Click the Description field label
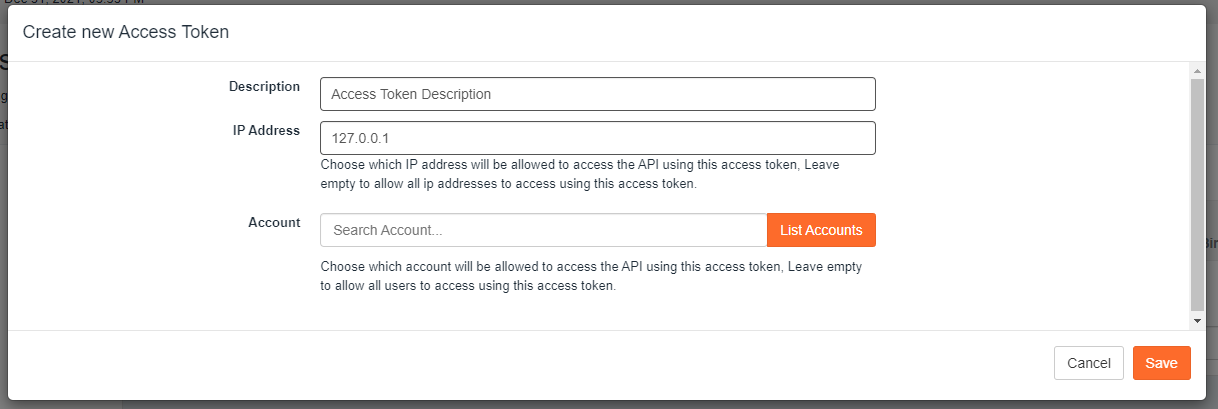1218x409 pixels. (264, 86)
